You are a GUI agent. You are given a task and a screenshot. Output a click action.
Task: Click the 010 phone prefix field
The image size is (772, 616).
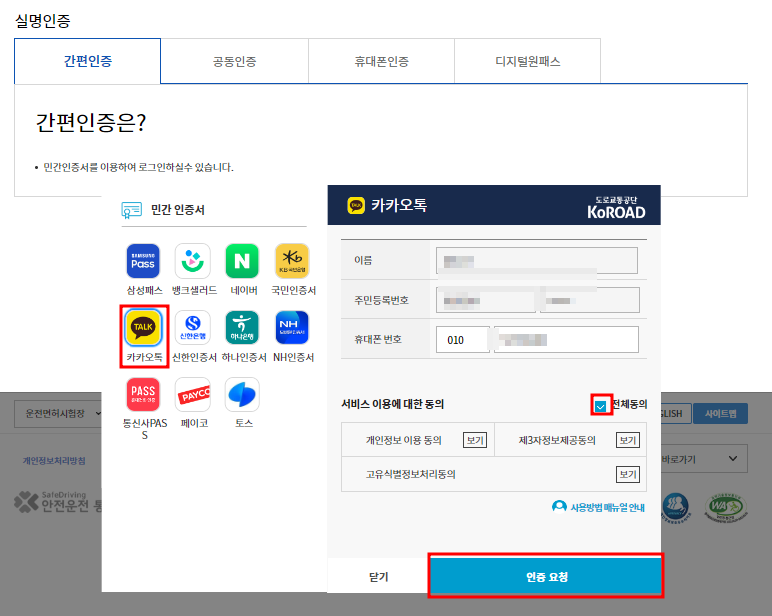[x=463, y=339]
